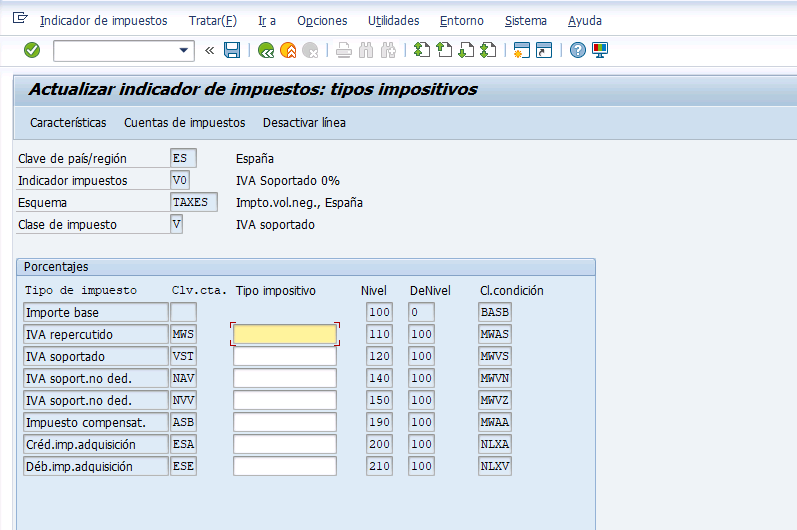797x530 pixels.
Task: Click the BASB condition type cell
Action: [495, 312]
